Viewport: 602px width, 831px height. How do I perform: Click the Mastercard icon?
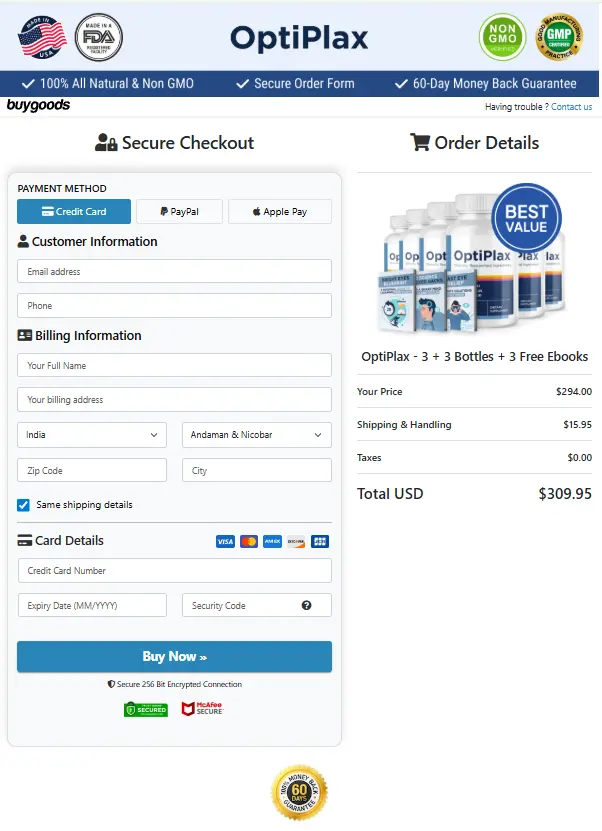click(x=248, y=541)
